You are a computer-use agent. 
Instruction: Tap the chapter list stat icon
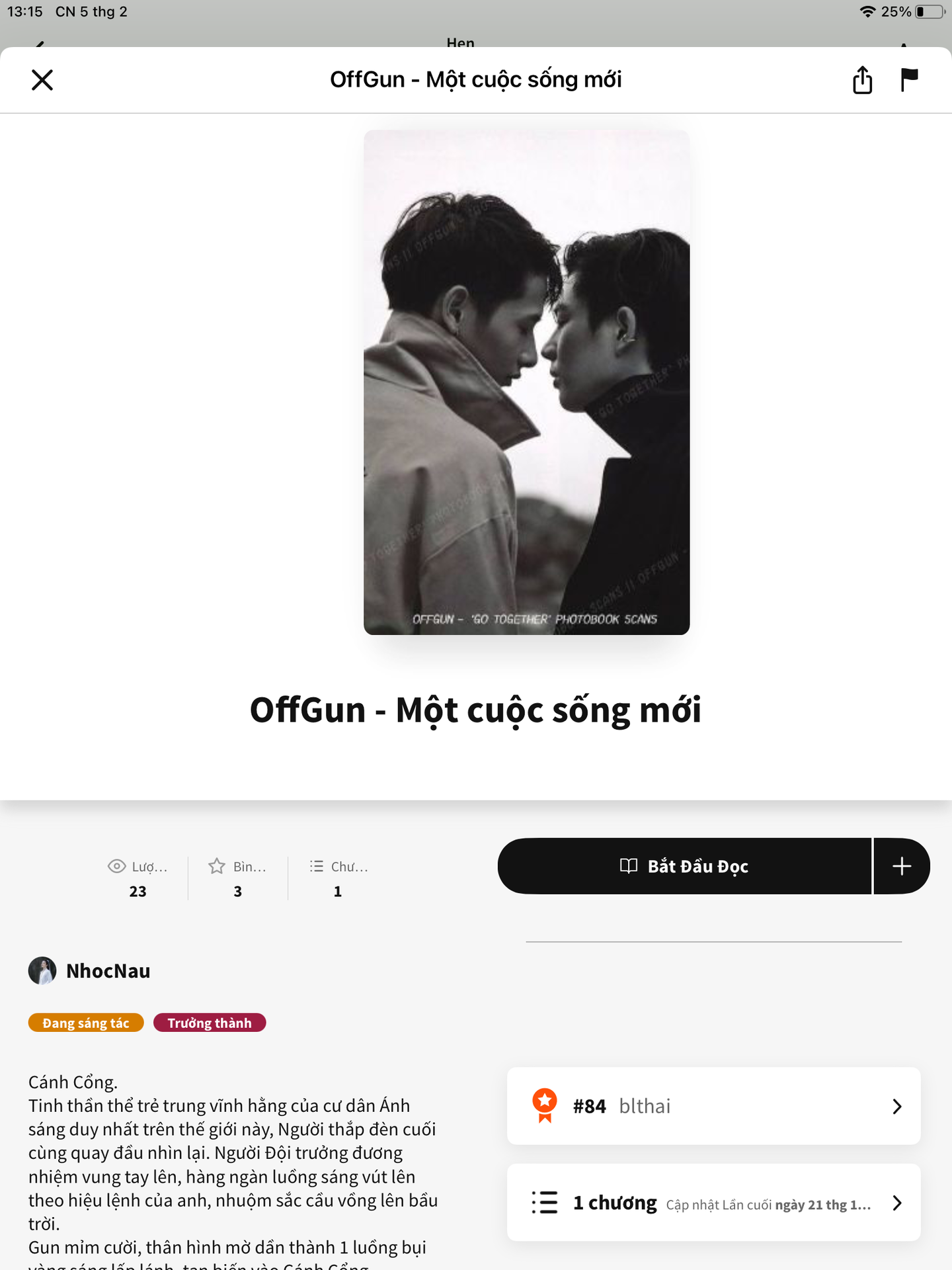click(x=317, y=866)
